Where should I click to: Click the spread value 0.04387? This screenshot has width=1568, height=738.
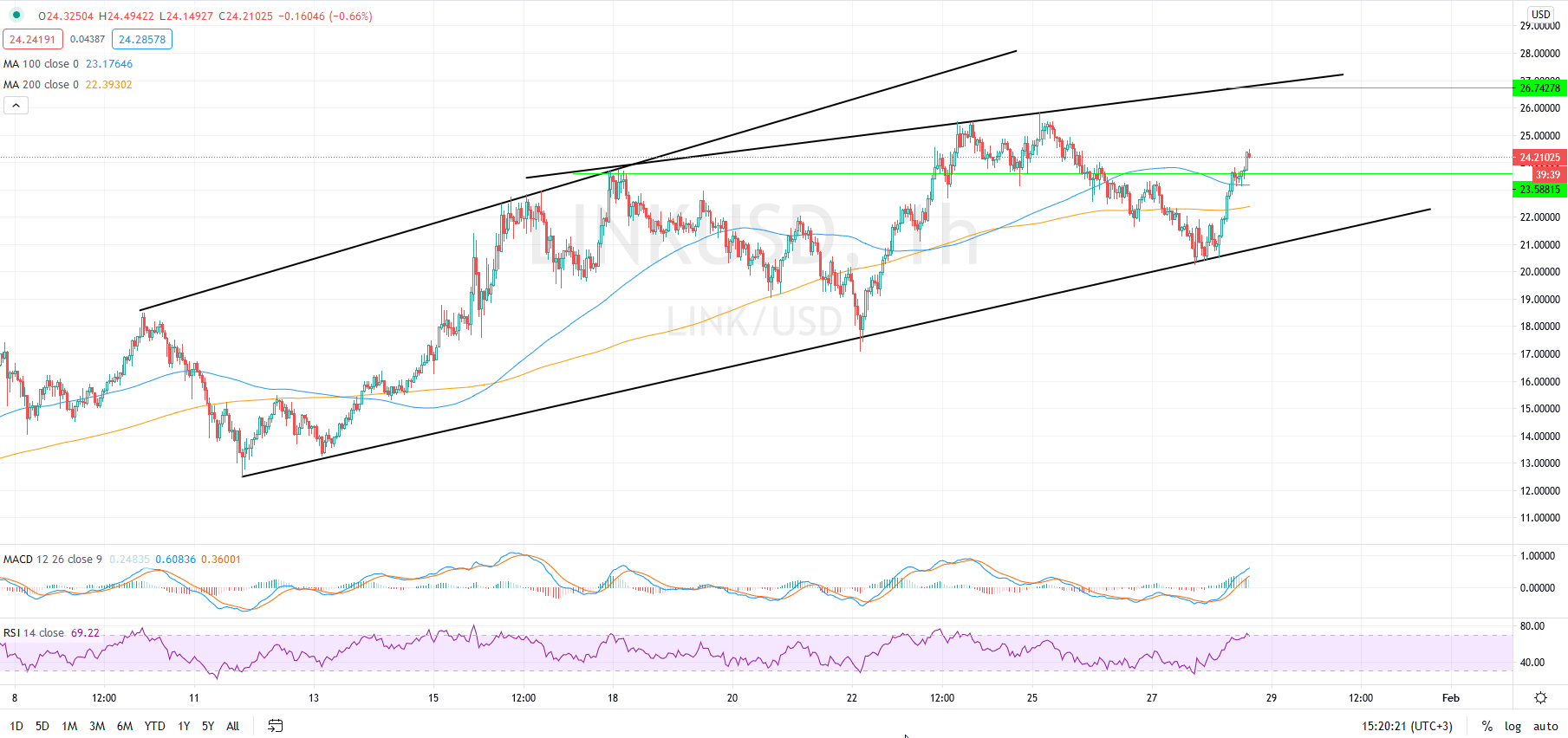(88, 39)
